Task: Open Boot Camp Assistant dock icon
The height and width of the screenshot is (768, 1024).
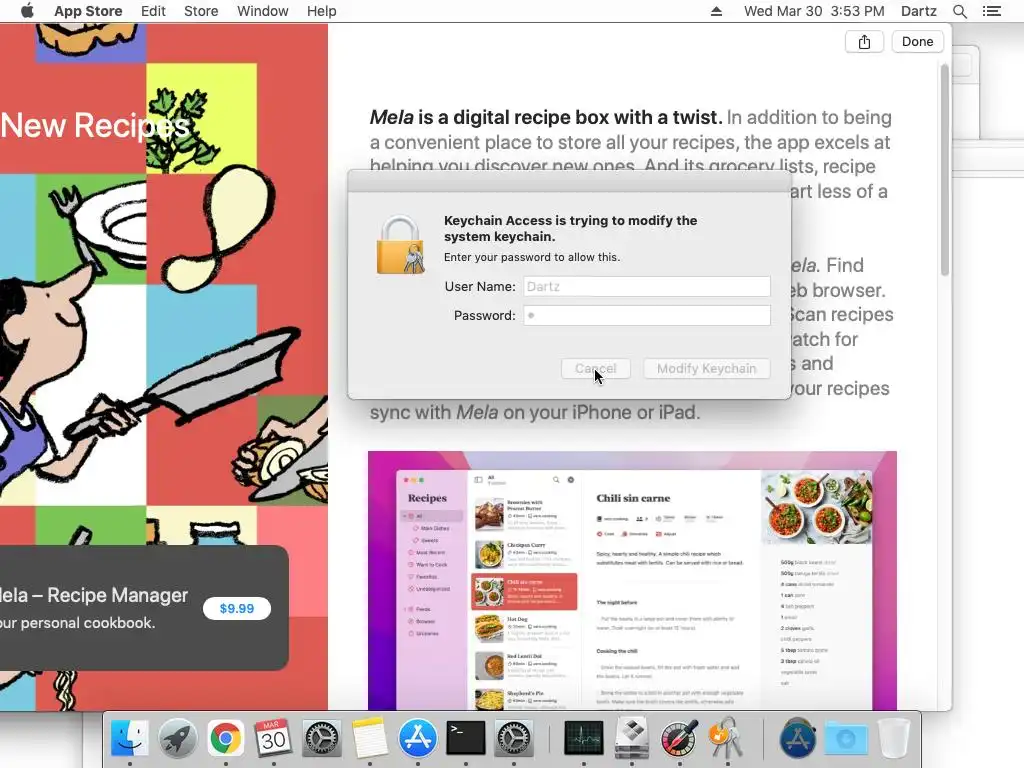Action: click(632, 738)
